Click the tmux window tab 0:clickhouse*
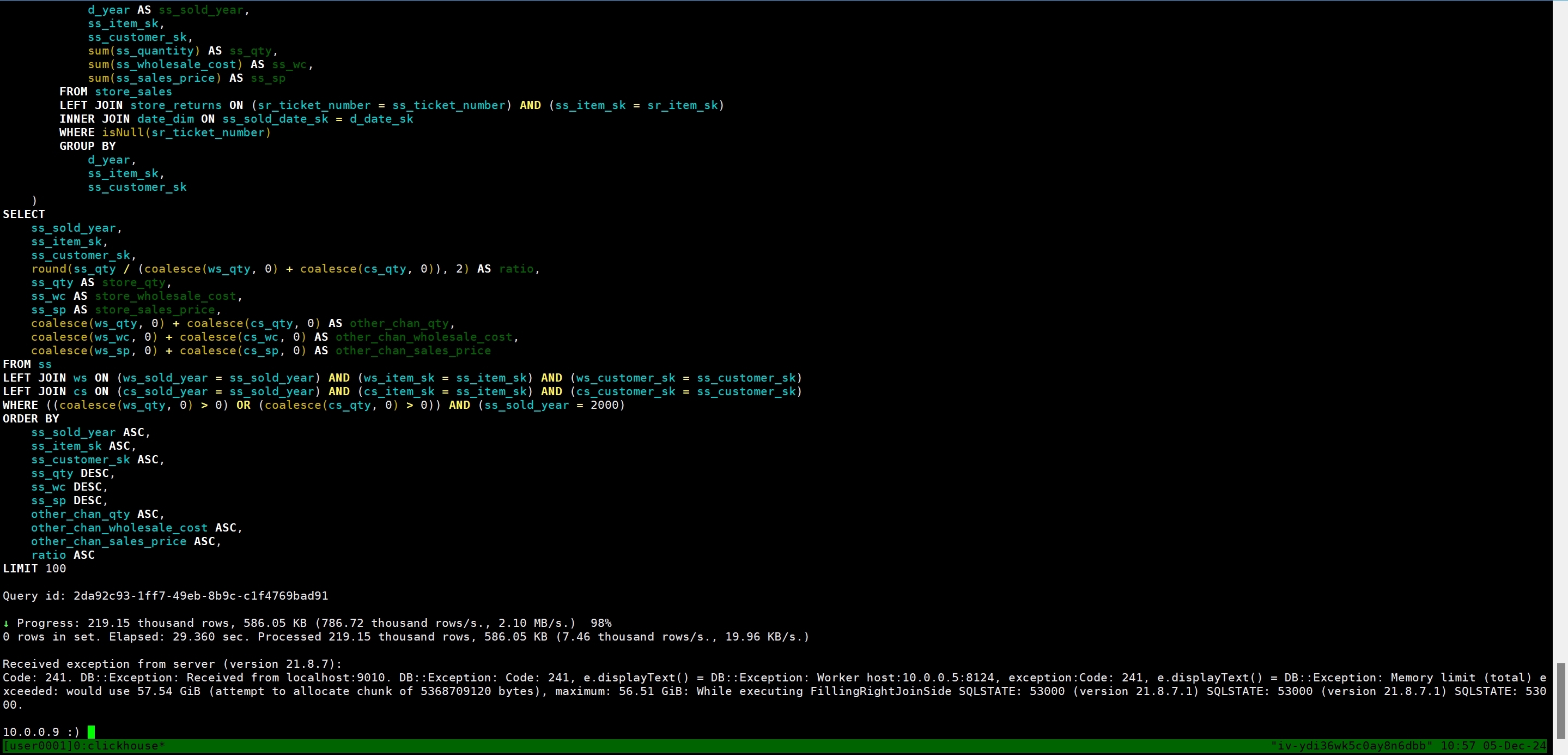The image size is (1568, 755). coord(120,745)
